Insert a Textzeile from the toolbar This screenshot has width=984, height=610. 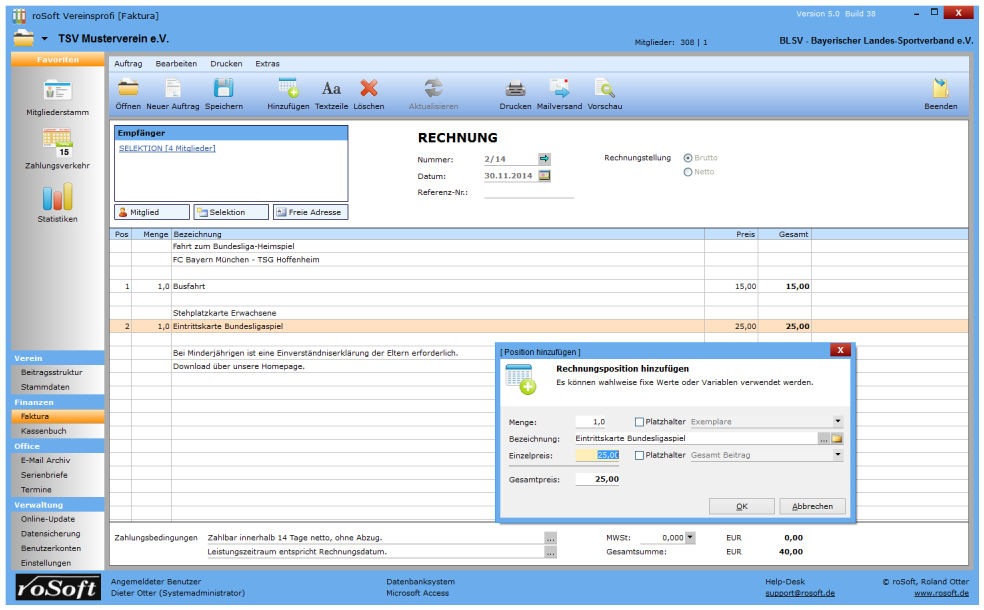click(331, 89)
